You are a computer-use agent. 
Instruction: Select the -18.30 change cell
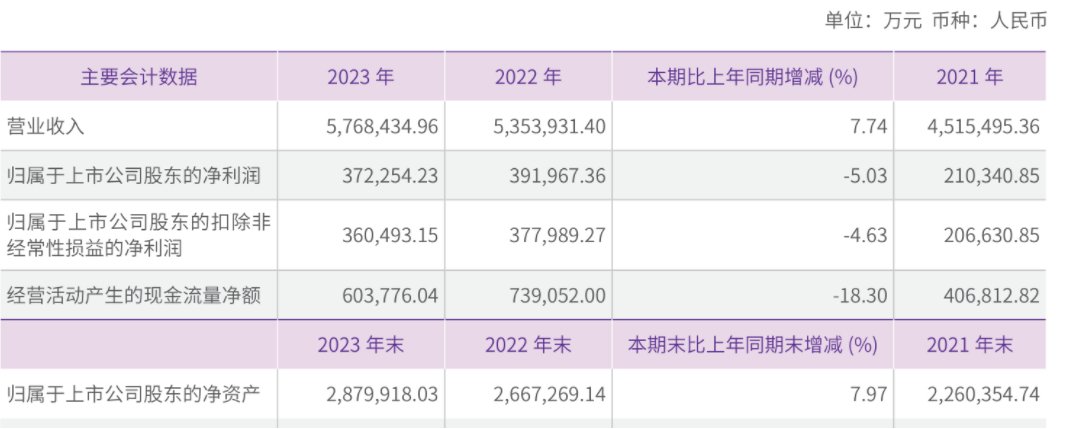coord(859,296)
